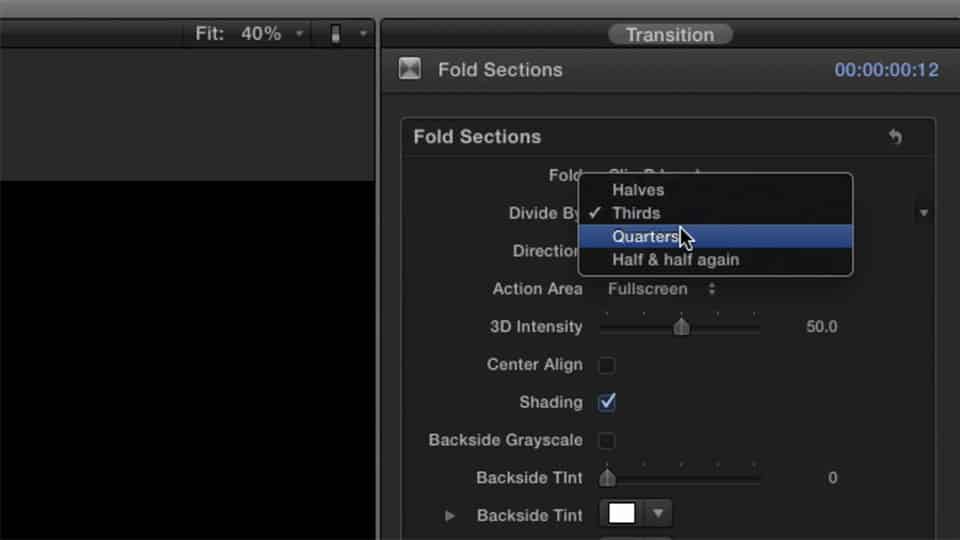Click the Fold Sections transition icon
The height and width of the screenshot is (540, 960).
pos(410,69)
